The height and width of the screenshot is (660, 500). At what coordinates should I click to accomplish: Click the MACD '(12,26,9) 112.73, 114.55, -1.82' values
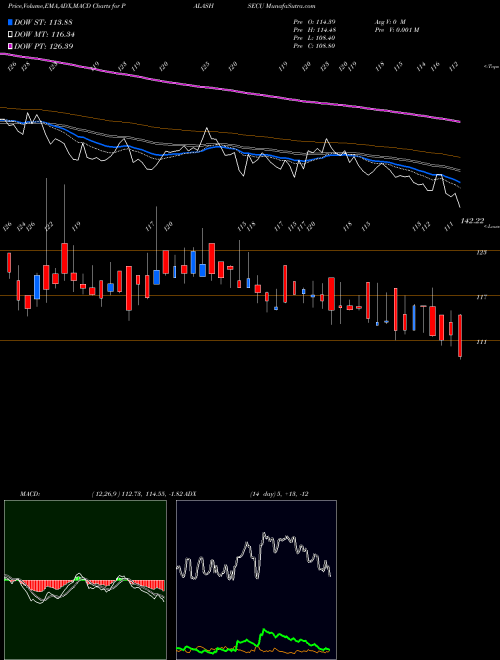coord(137,494)
